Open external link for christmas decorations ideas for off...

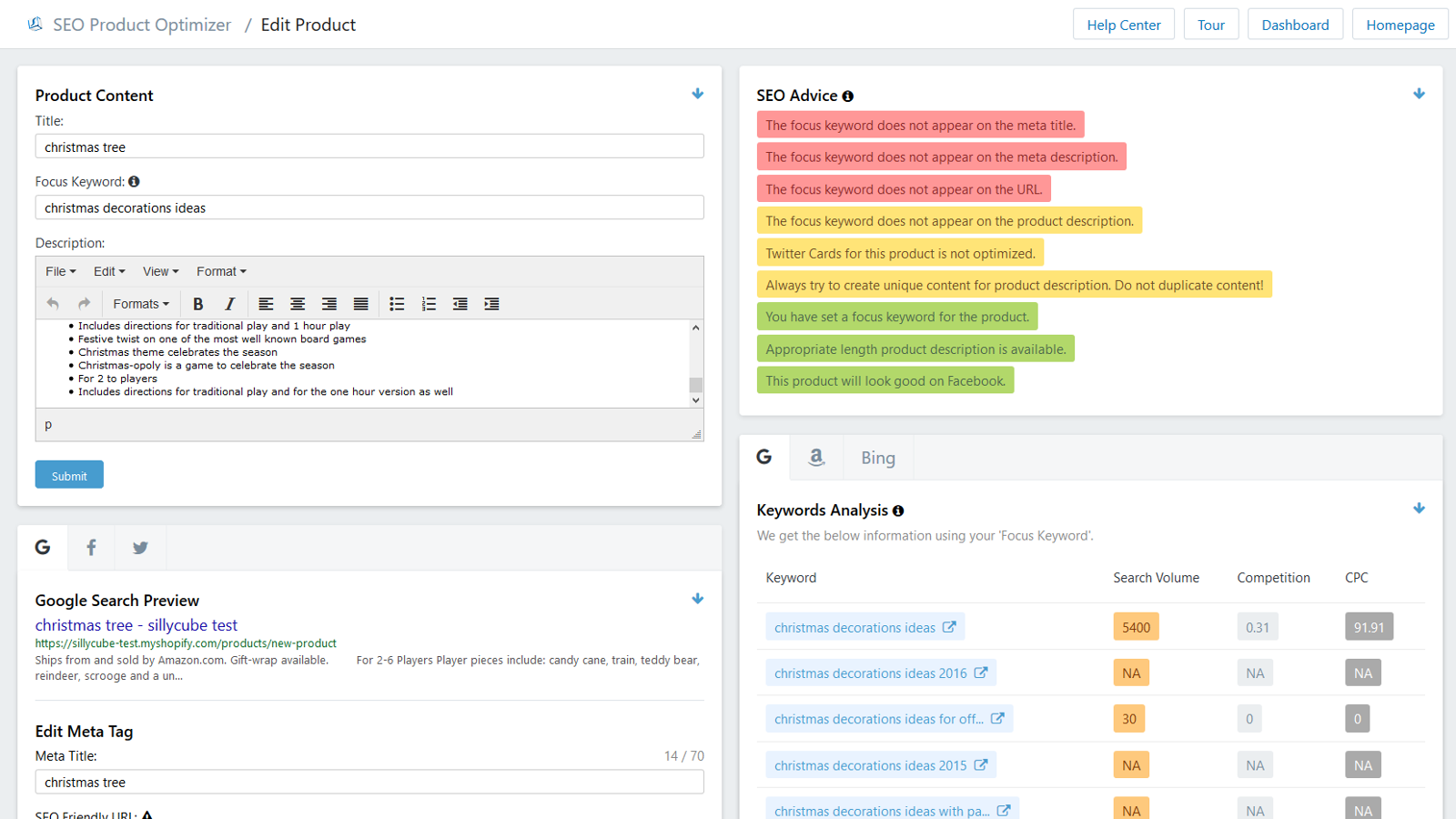click(997, 718)
